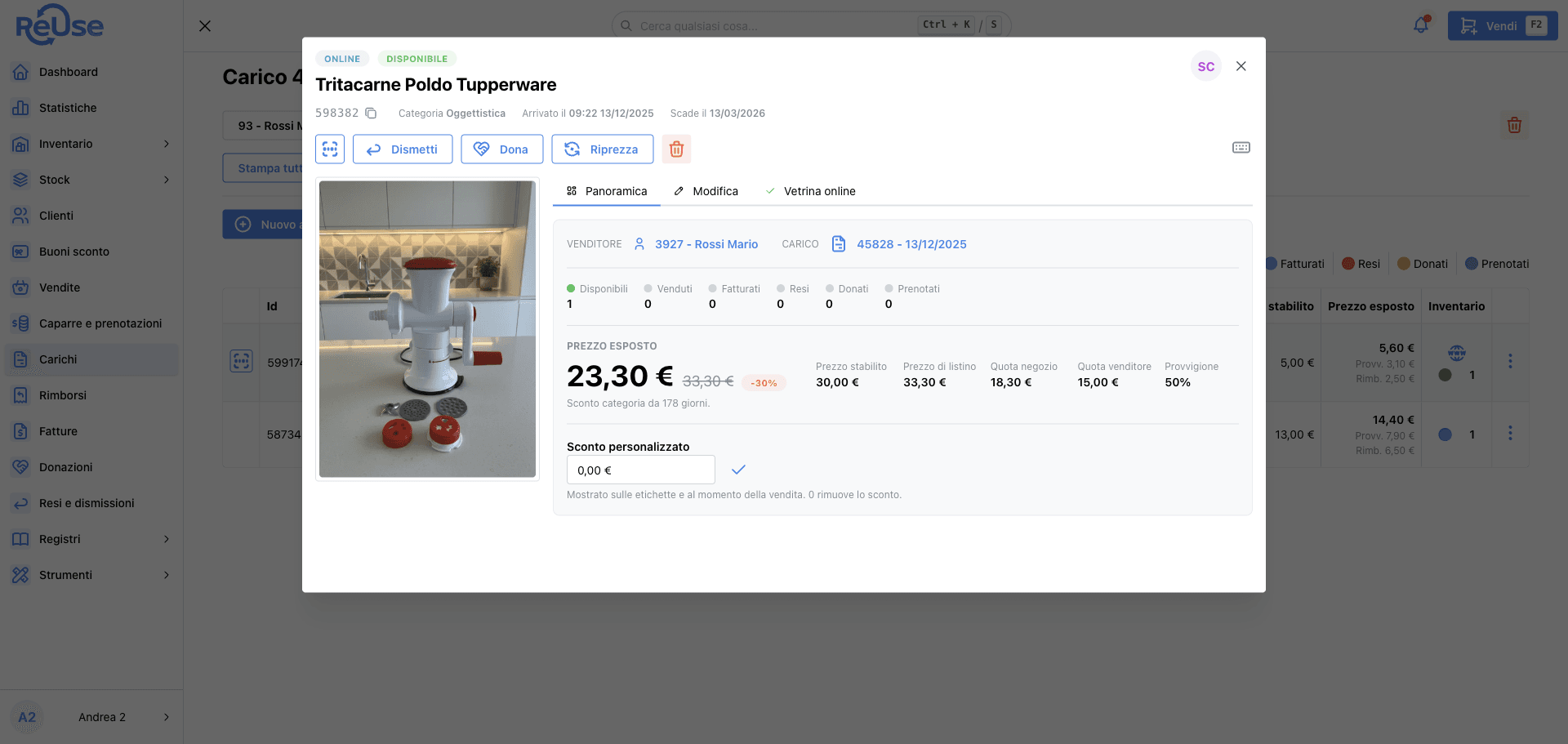Click the Riprezza button

tap(603, 149)
